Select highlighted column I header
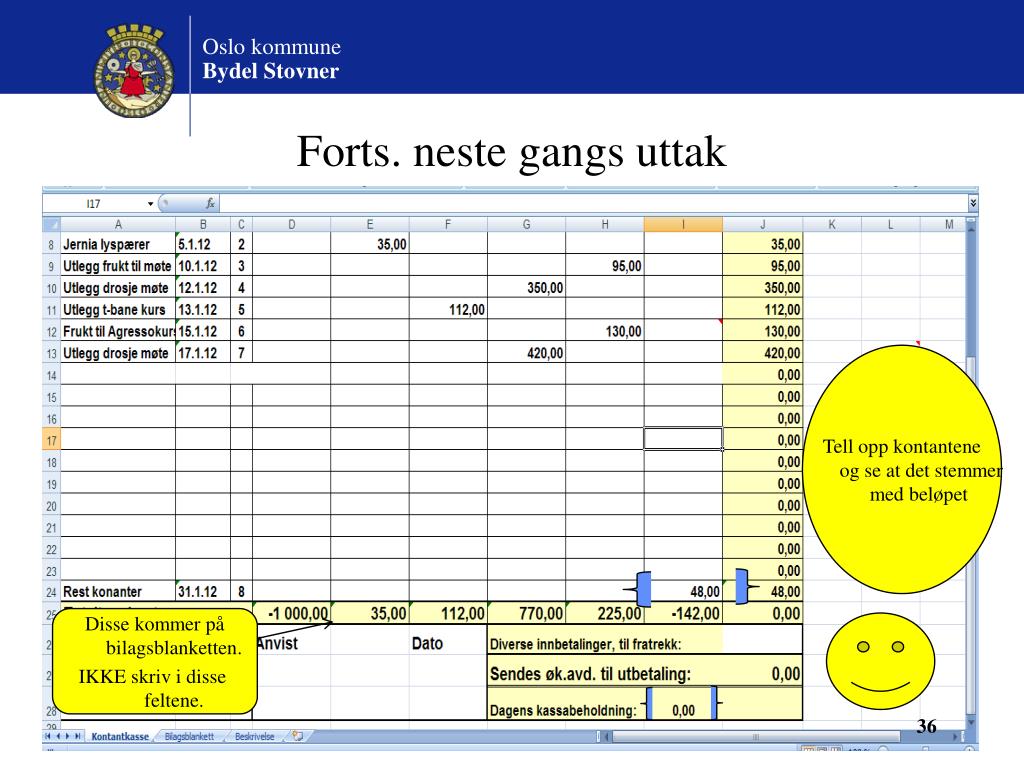Screen dimensions: 1024x768 [x=683, y=225]
